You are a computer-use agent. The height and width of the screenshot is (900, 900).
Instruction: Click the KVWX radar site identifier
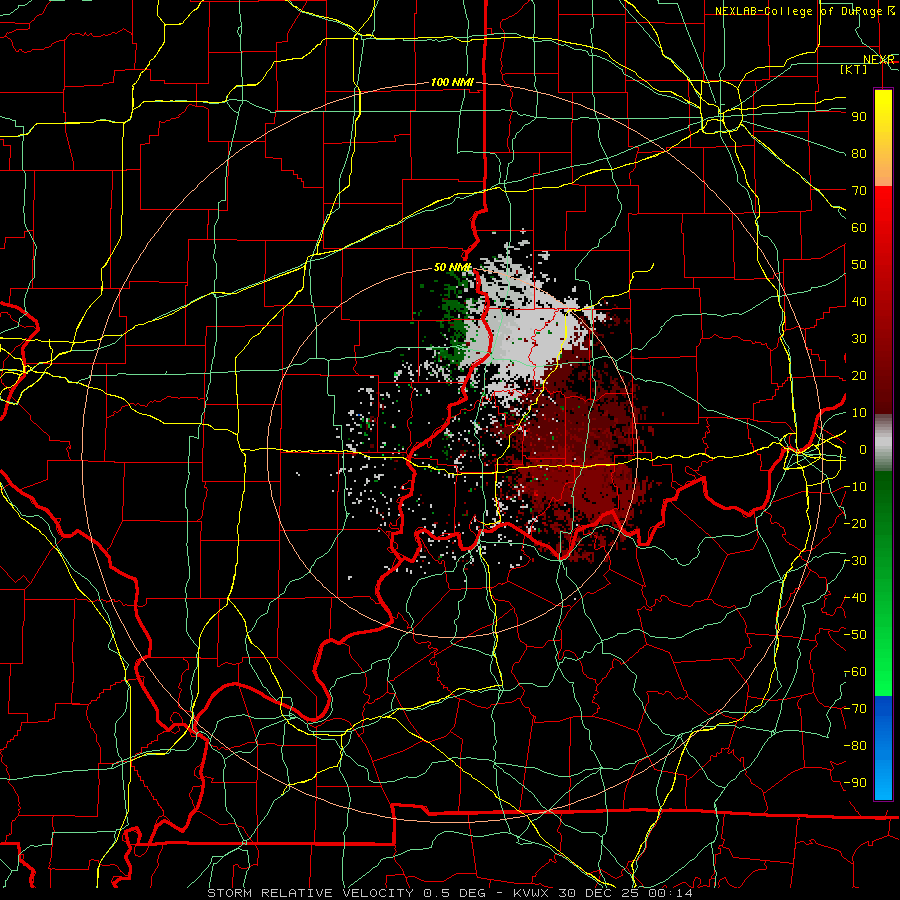[532, 893]
